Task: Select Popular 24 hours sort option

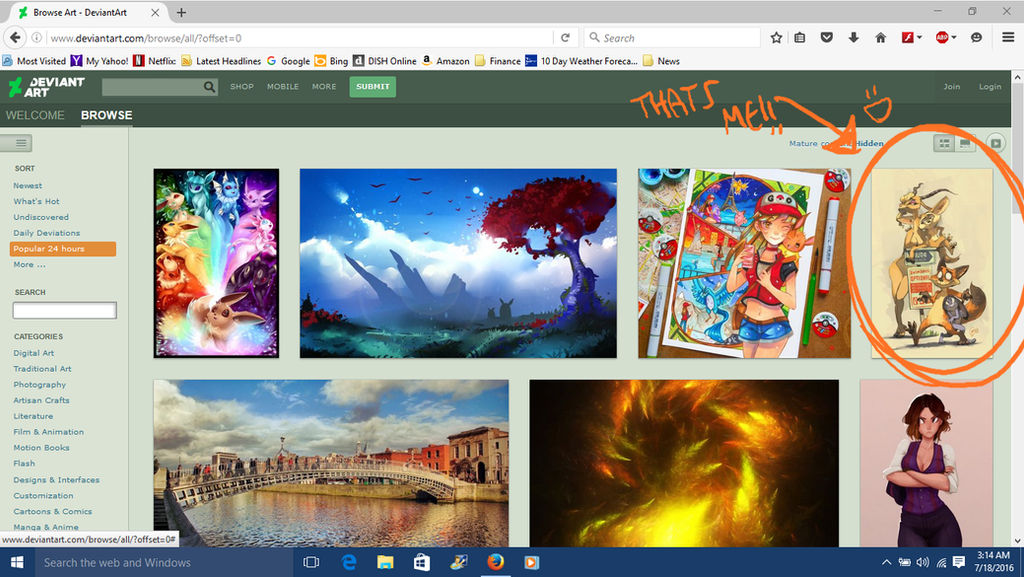Action: pos(63,249)
